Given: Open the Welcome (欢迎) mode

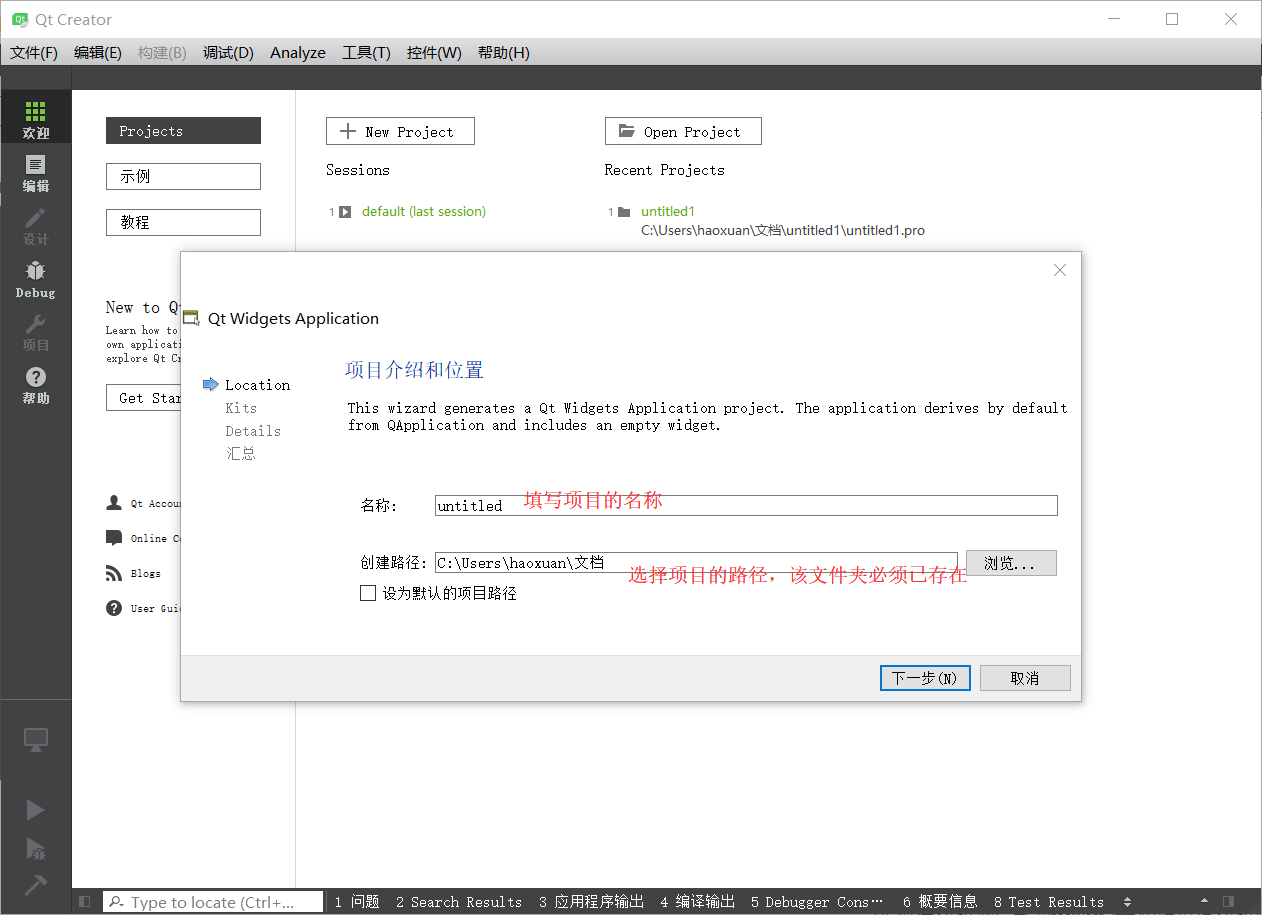Looking at the screenshot, I should pos(35,119).
